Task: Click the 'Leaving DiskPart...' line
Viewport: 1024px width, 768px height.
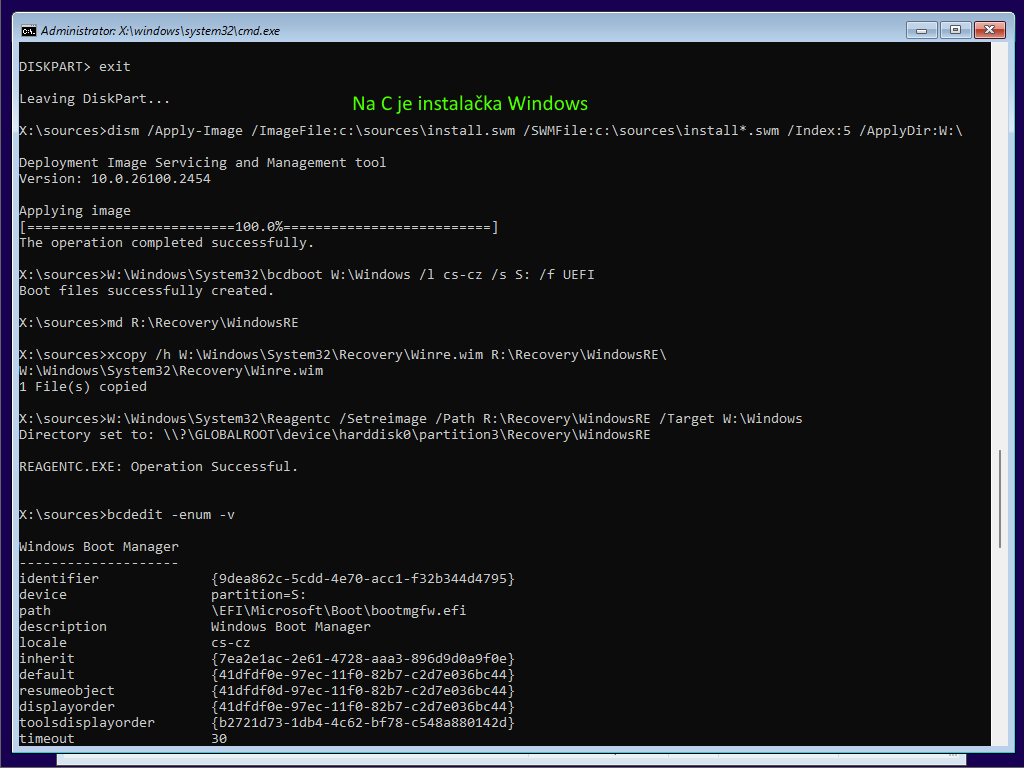Action: 95,99
